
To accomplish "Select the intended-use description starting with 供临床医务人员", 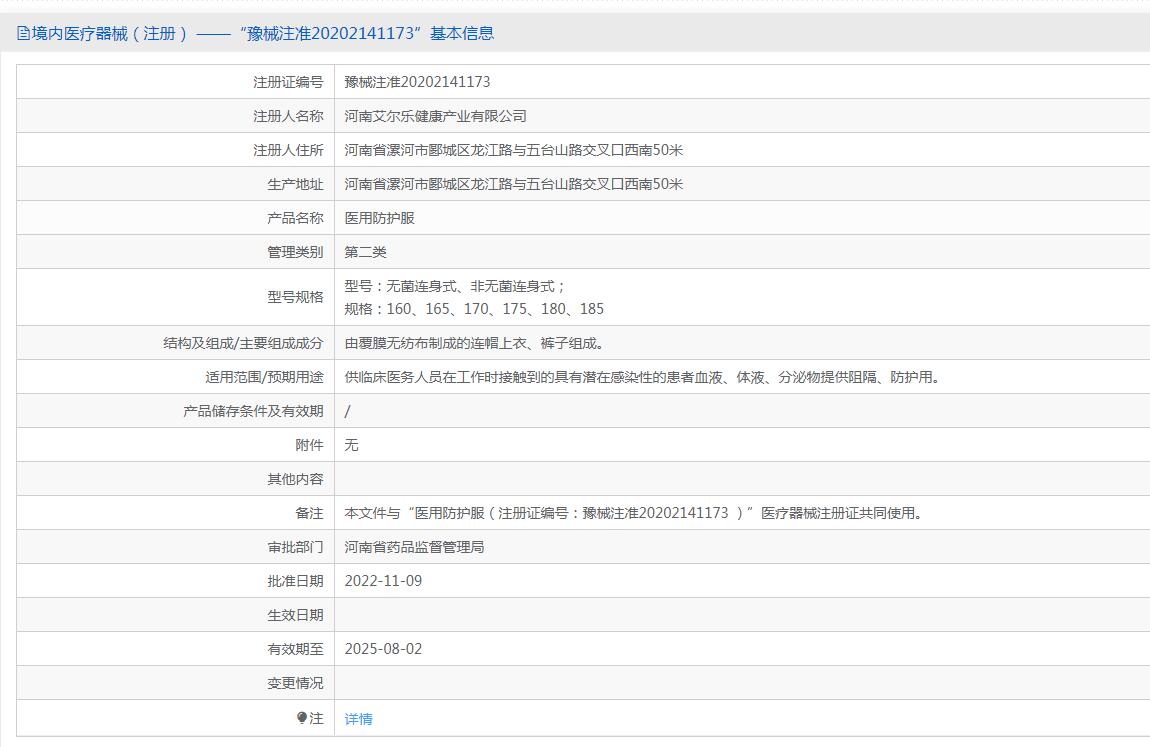I will [x=642, y=377].
